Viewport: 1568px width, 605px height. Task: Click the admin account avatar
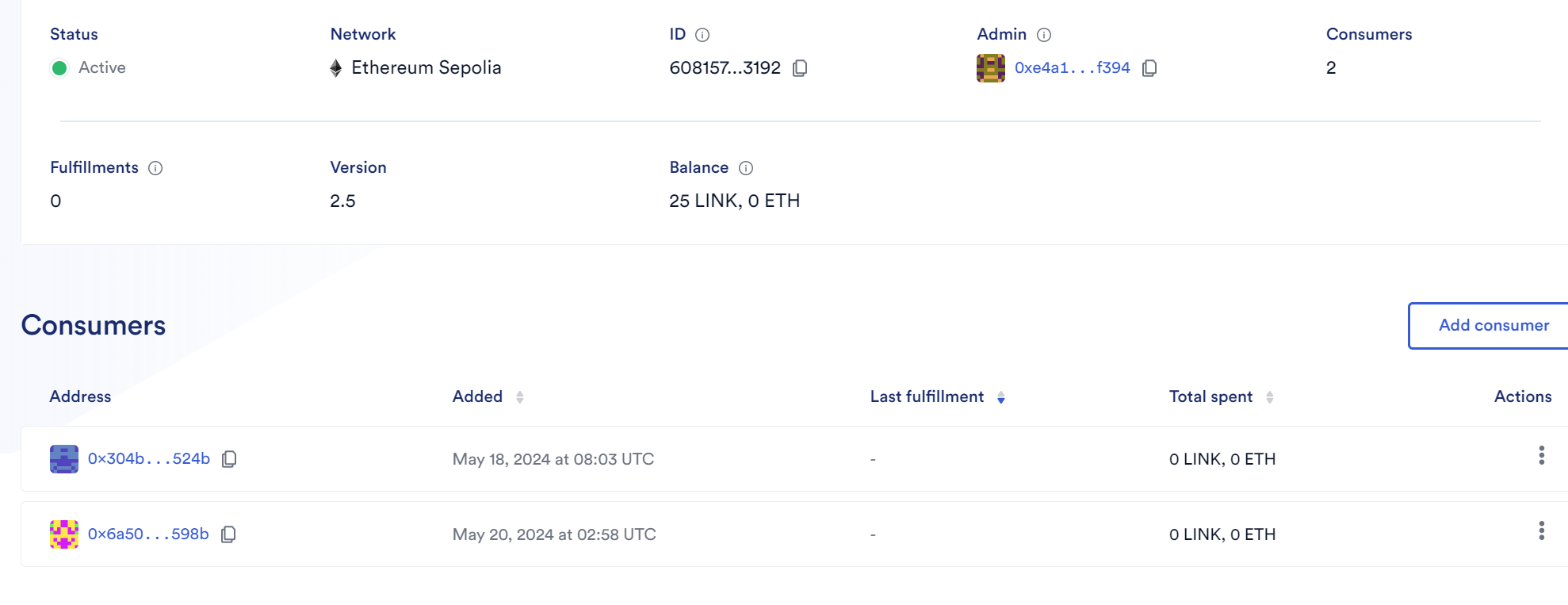991,68
